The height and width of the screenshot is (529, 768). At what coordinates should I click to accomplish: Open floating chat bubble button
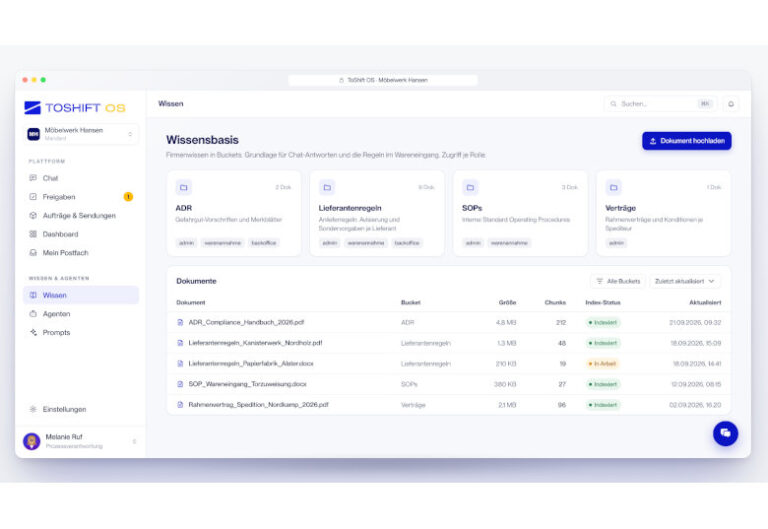(x=725, y=433)
